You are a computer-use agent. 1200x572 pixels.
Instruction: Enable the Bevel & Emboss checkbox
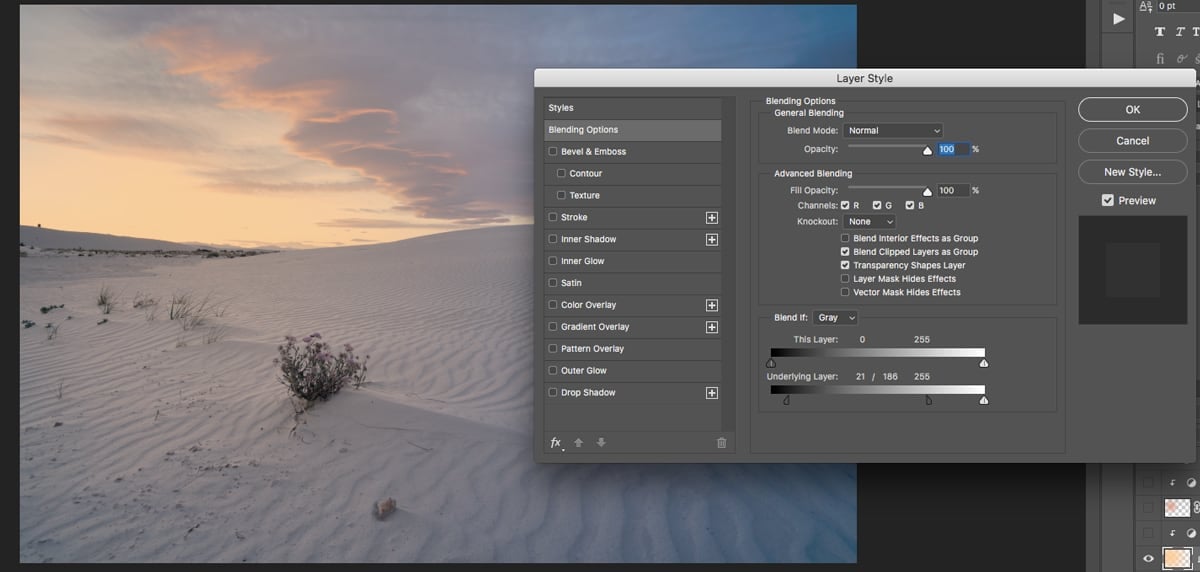(x=553, y=152)
